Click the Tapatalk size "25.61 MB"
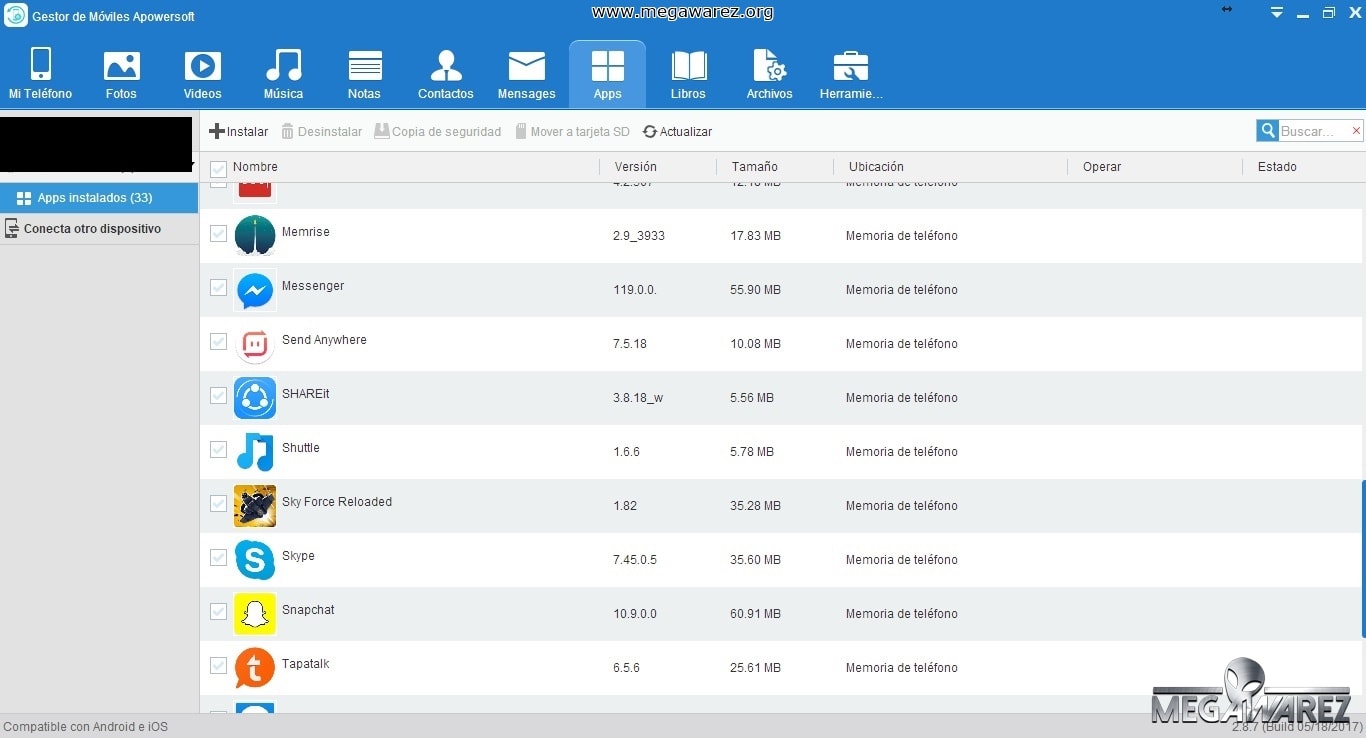Screen dimensions: 1366x738 [x=755, y=668]
